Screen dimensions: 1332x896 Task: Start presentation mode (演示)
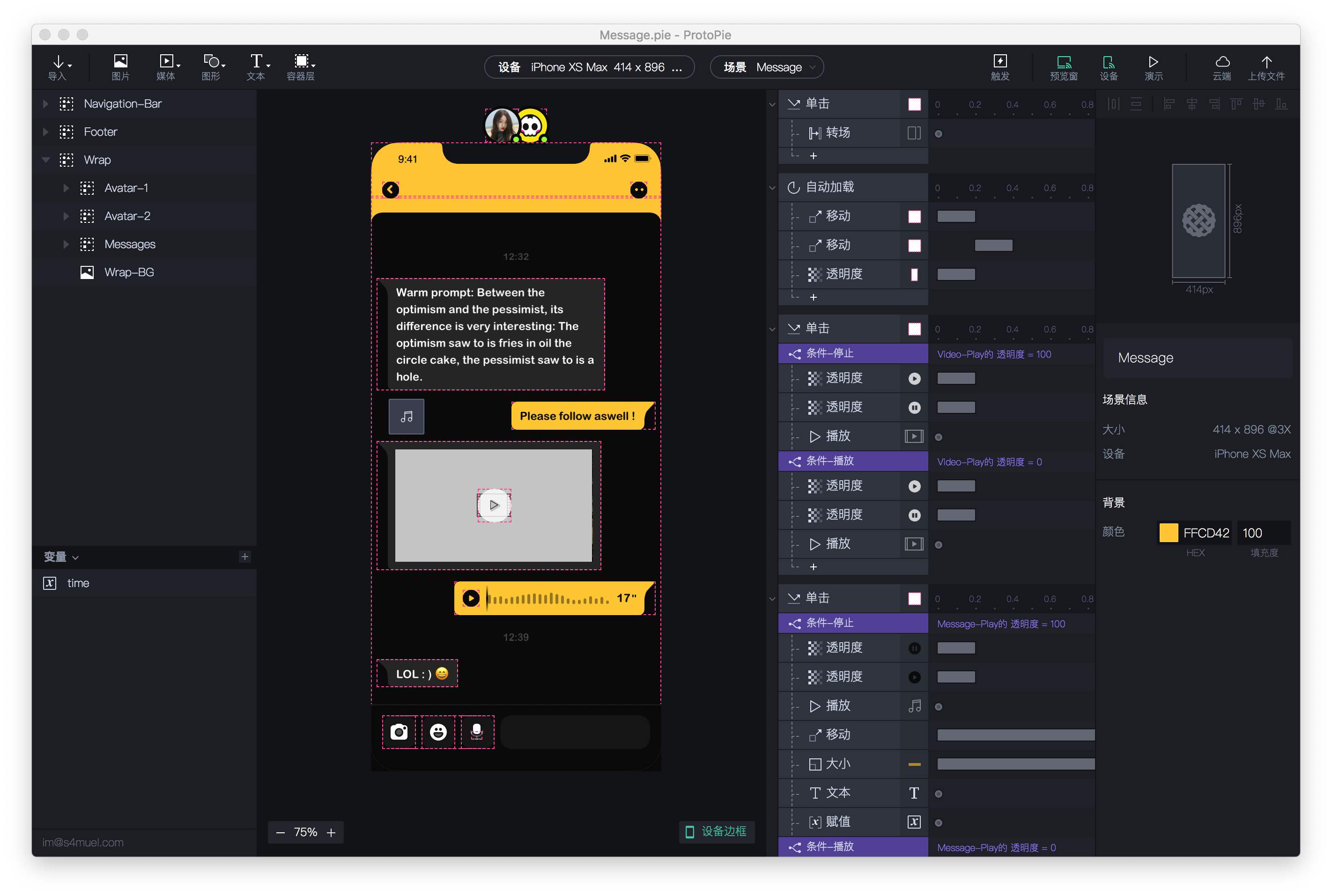pos(1153,66)
